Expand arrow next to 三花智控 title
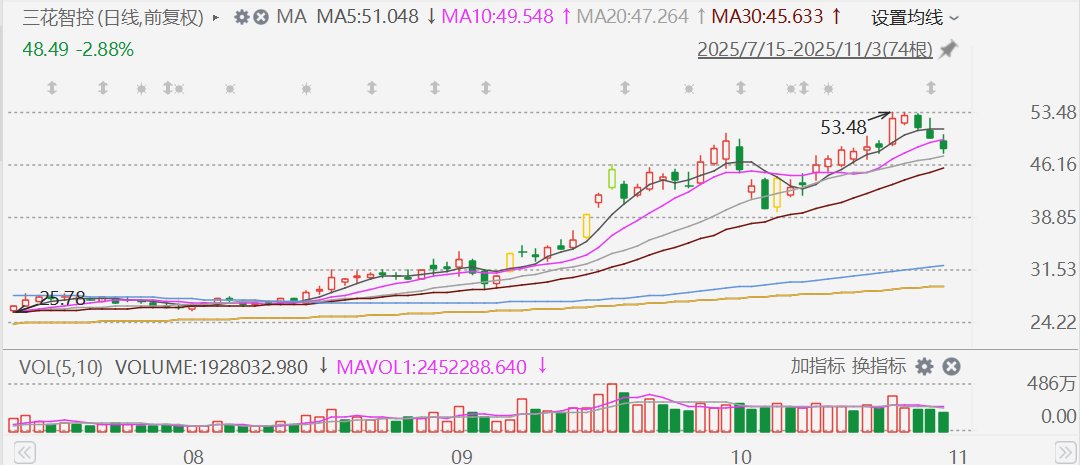This screenshot has width=1080, height=465. [x=216, y=18]
